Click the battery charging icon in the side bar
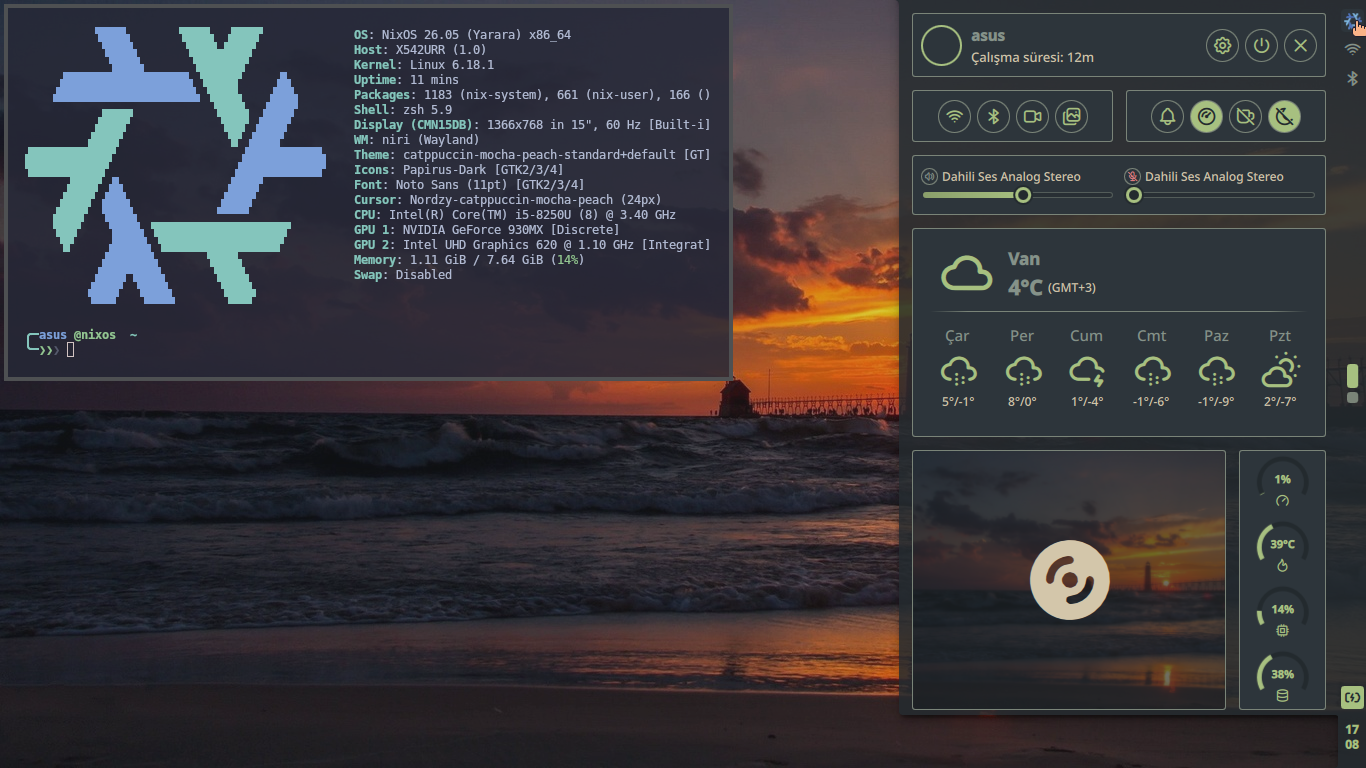Screen dimensions: 1366x768 (x=1352, y=697)
